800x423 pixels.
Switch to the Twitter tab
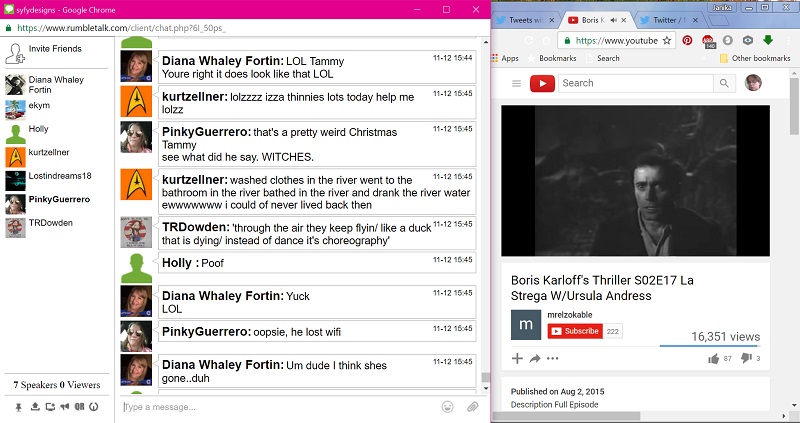tap(669, 20)
